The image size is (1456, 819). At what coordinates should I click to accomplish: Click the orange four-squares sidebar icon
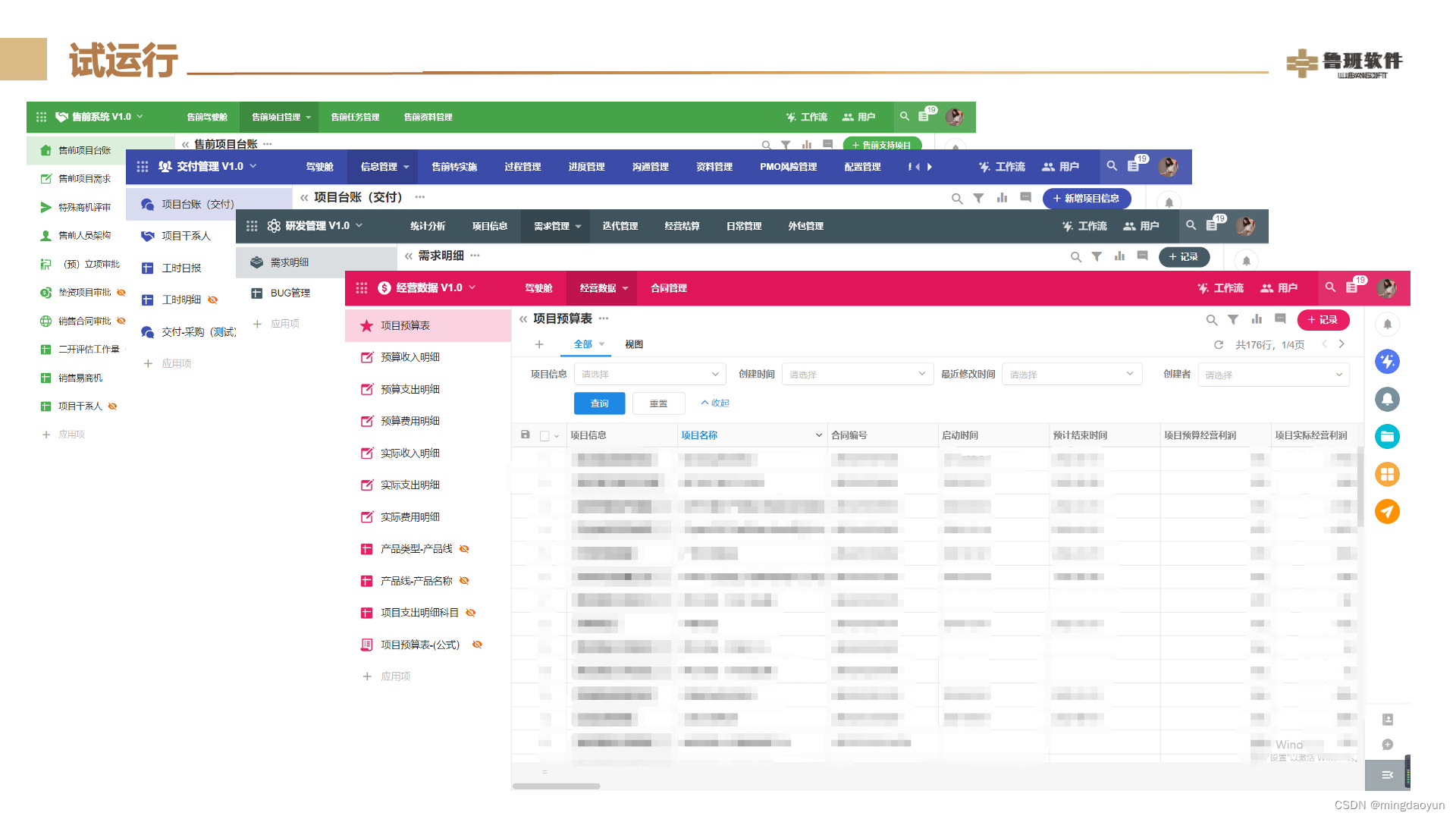point(1387,475)
